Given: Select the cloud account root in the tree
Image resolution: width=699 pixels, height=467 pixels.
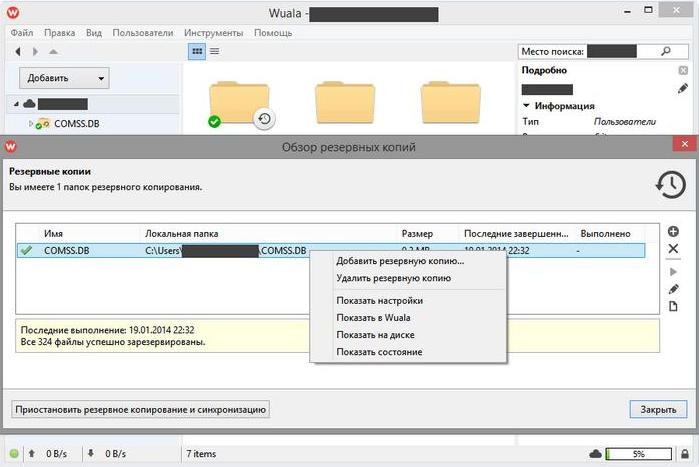Looking at the screenshot, I should coord(93,104).
